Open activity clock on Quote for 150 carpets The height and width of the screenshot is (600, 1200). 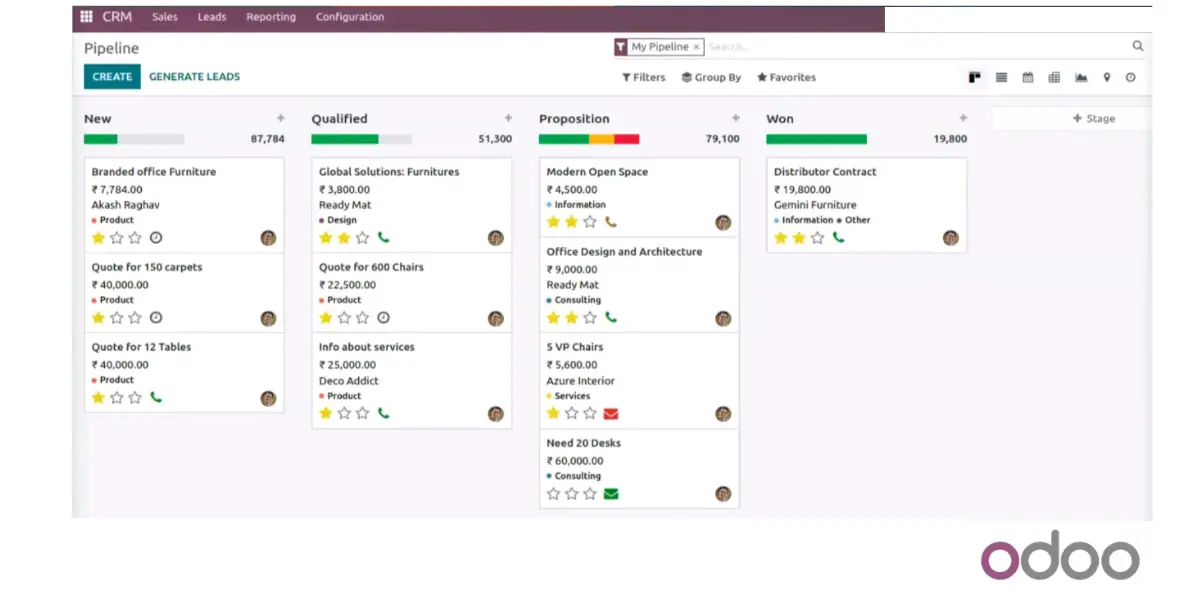pos(156,318)
